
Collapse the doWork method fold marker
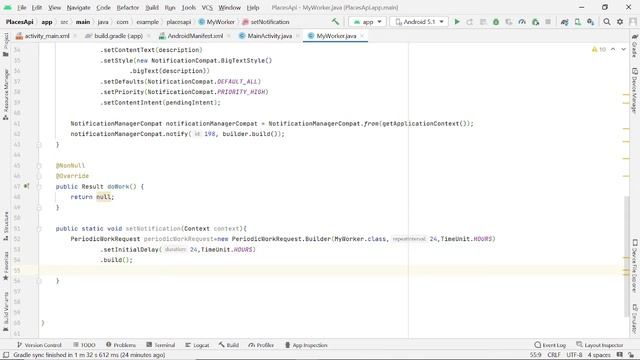pyautogui.click(x=39, y=187)
